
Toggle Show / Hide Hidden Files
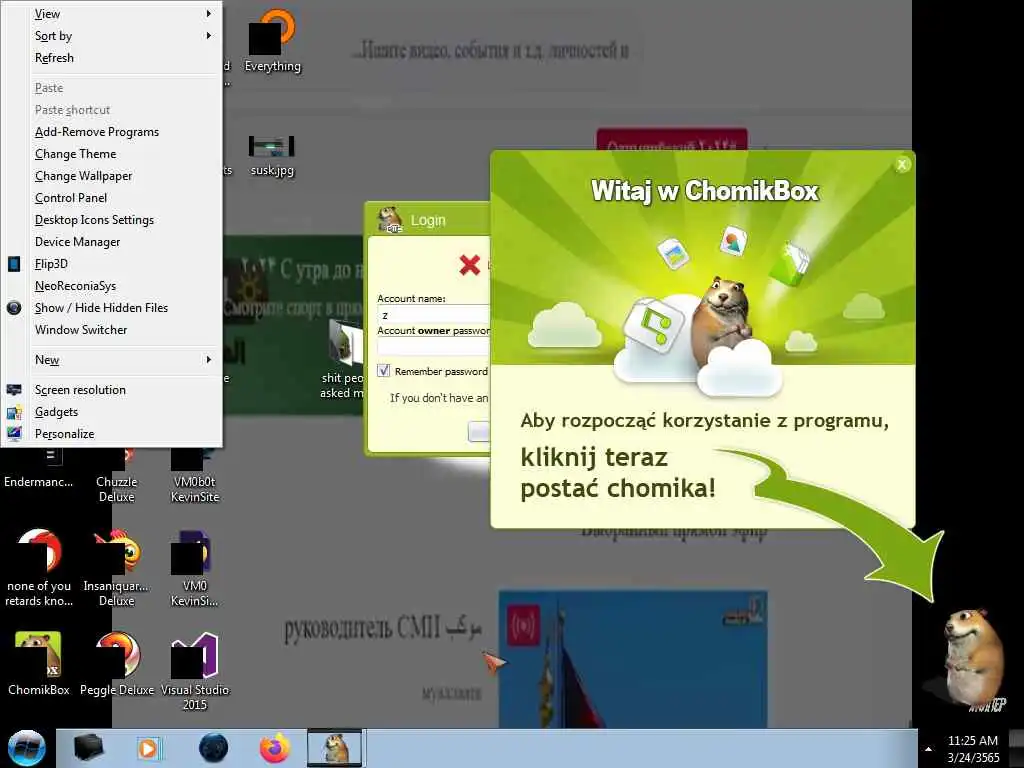click(112, 308)
